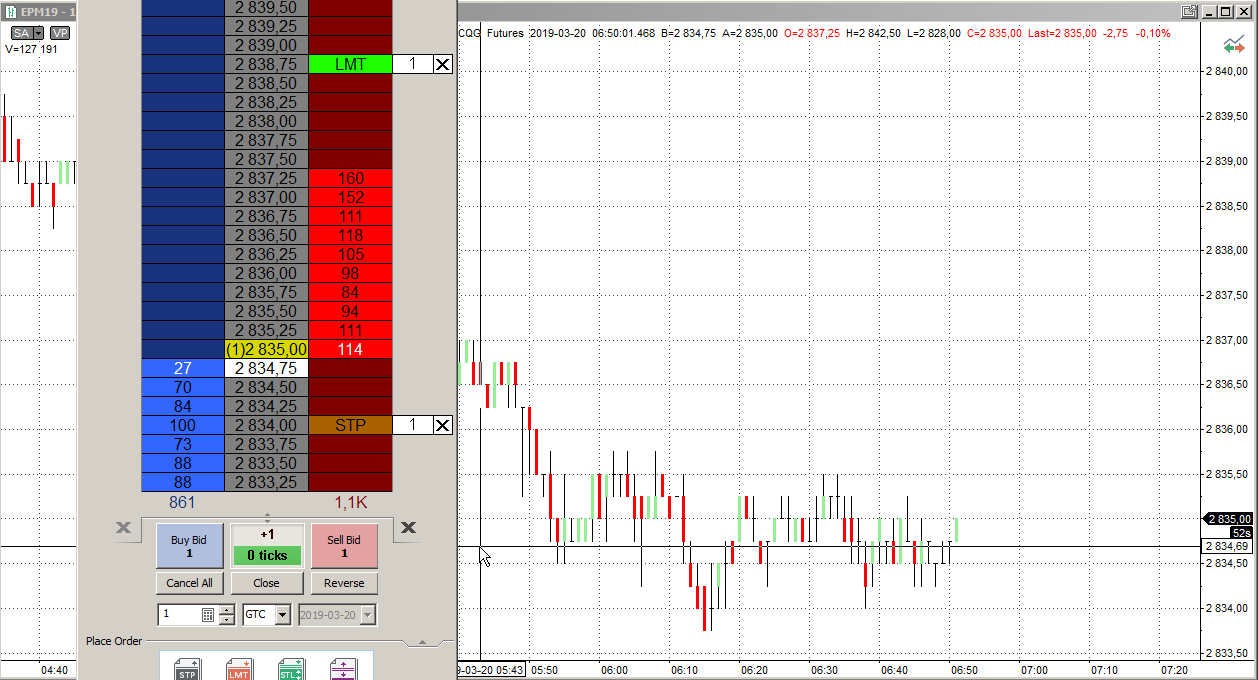Viewport: 1258px width, 680px height.
Task: Click Reverse position button
Action: coord(344,583)
